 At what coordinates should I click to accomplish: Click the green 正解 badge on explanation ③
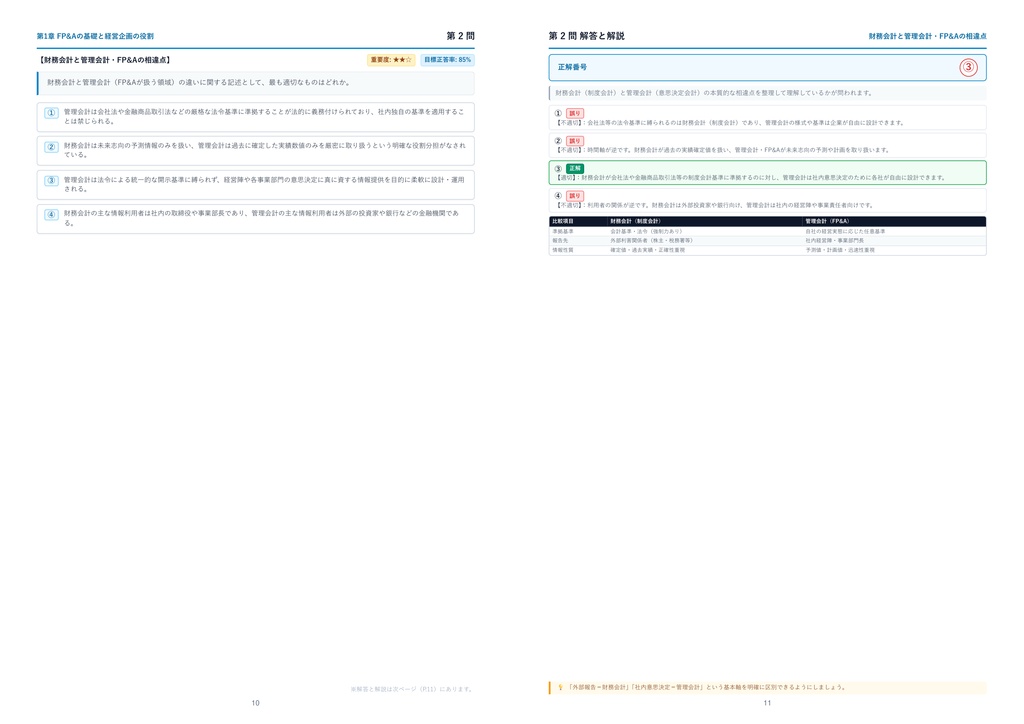click(x=575, y=168)
